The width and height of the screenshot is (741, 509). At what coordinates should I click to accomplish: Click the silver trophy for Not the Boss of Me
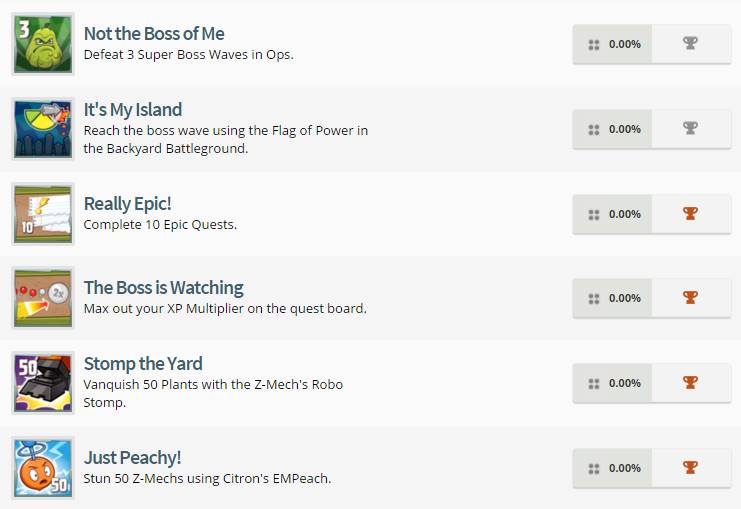click(x=690, y=44)
